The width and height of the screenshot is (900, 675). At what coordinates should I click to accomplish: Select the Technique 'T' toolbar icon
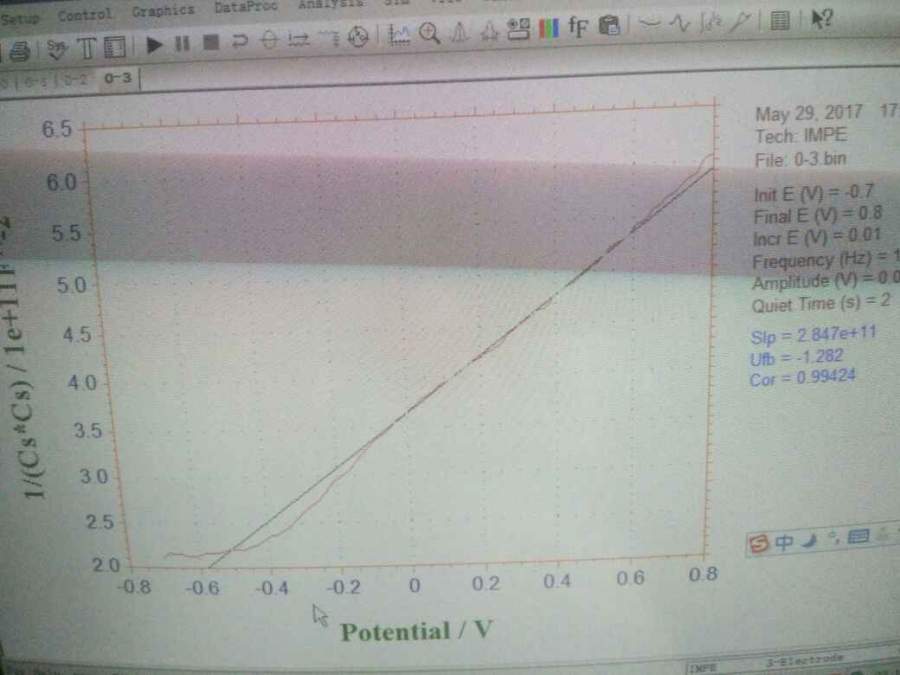(86, 48)
